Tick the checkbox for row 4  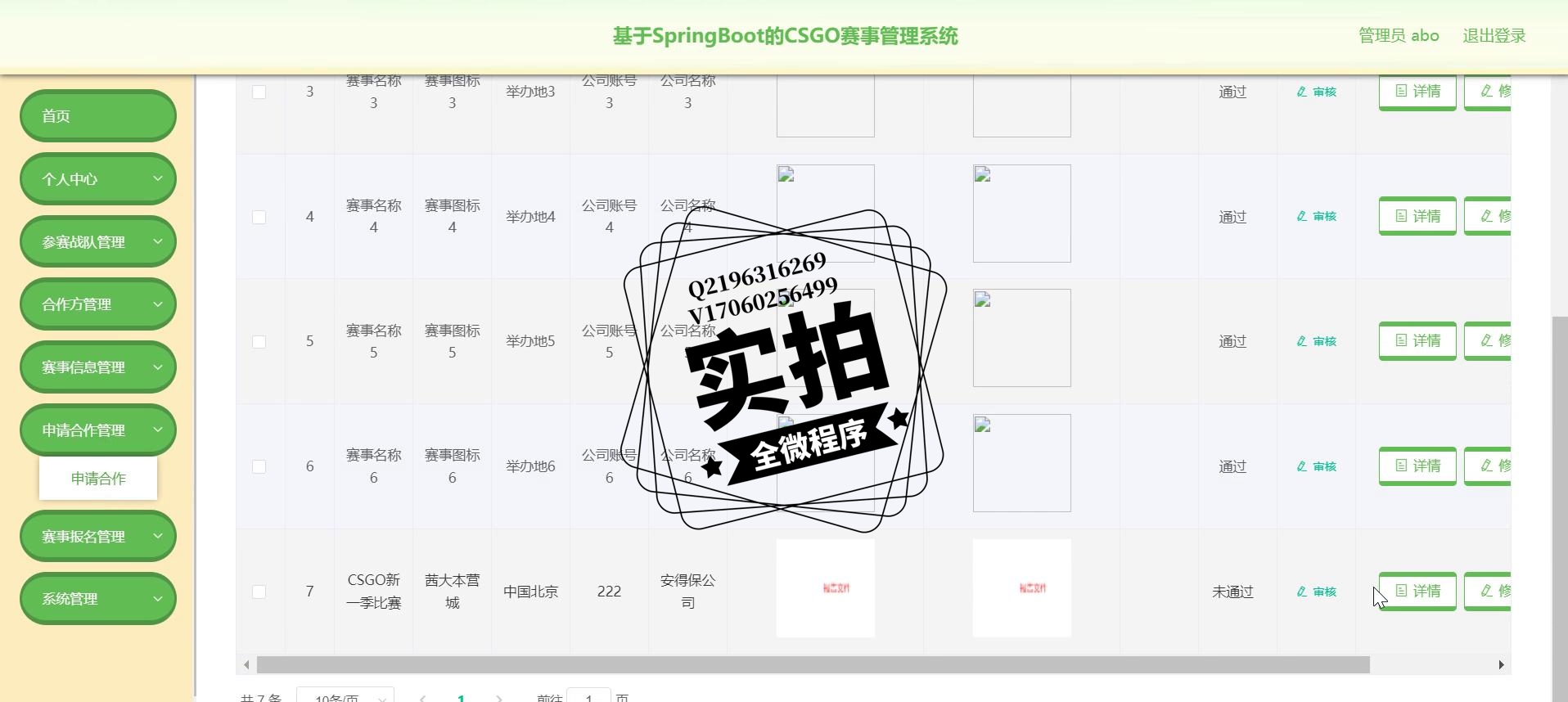pyautogui.click(x=259, y=217)
